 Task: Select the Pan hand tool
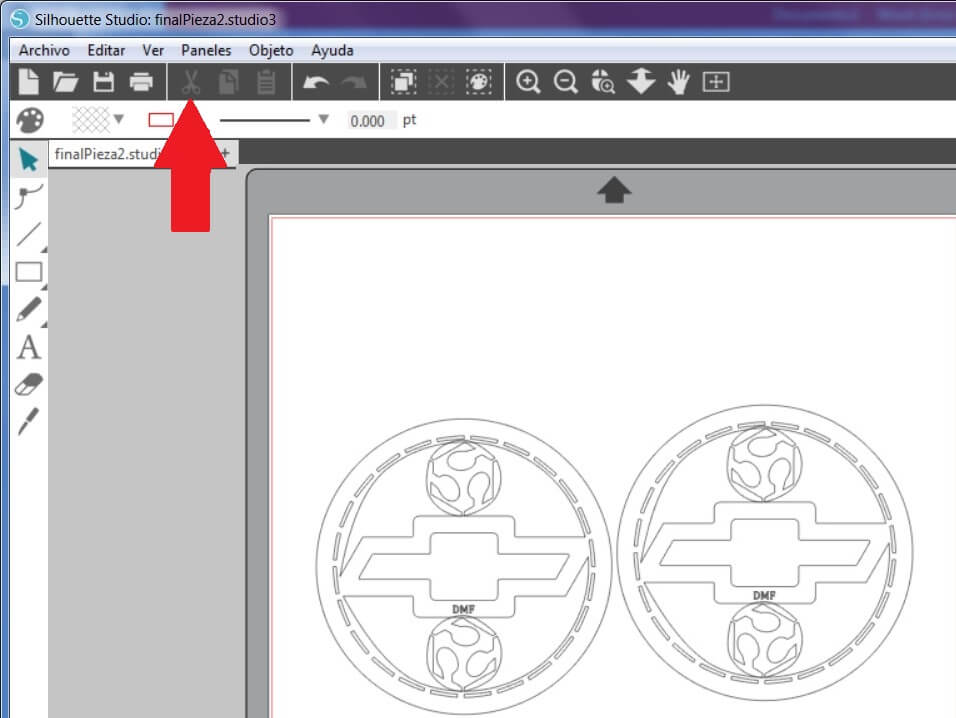(678, 82)
